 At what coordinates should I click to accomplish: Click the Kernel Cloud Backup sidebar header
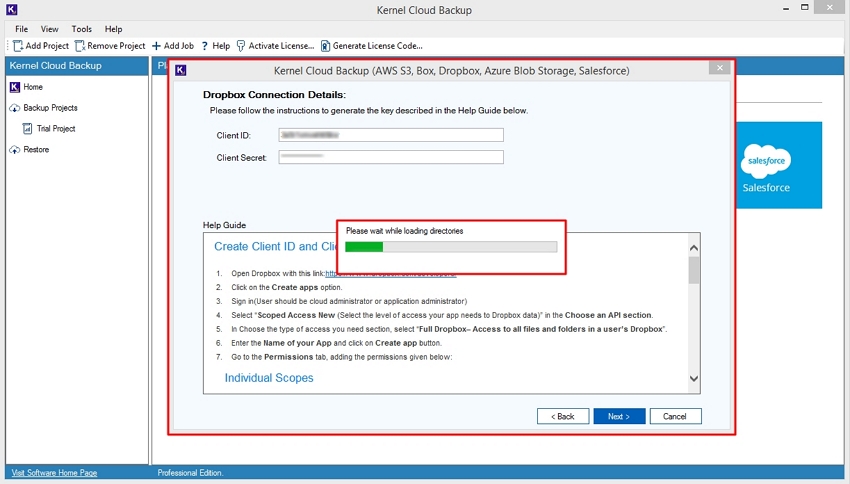pos(55,66)
